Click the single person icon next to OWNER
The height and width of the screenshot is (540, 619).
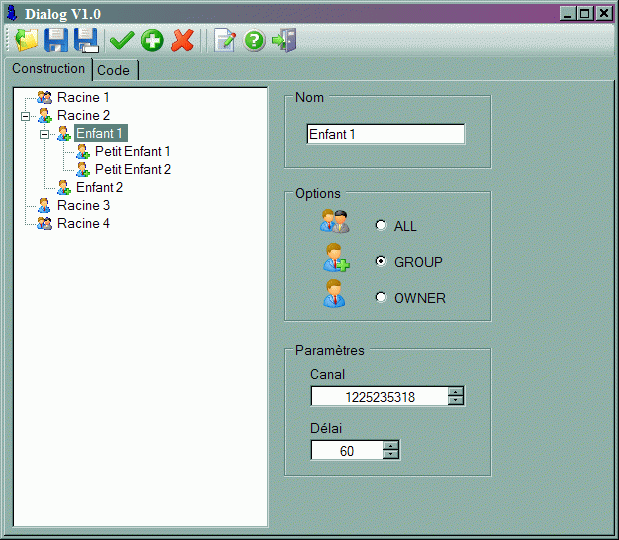click(x=334, y=293)
